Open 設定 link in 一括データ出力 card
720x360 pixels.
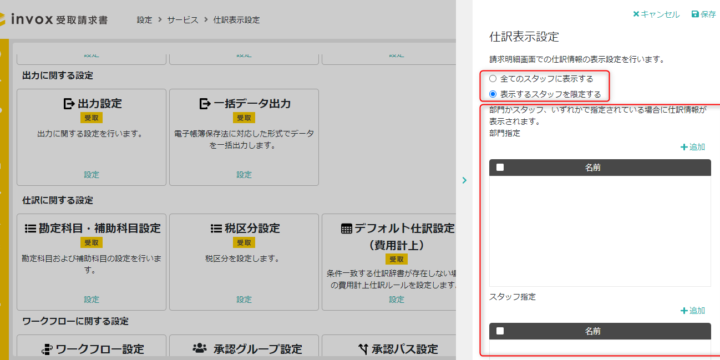coord(244,174)
